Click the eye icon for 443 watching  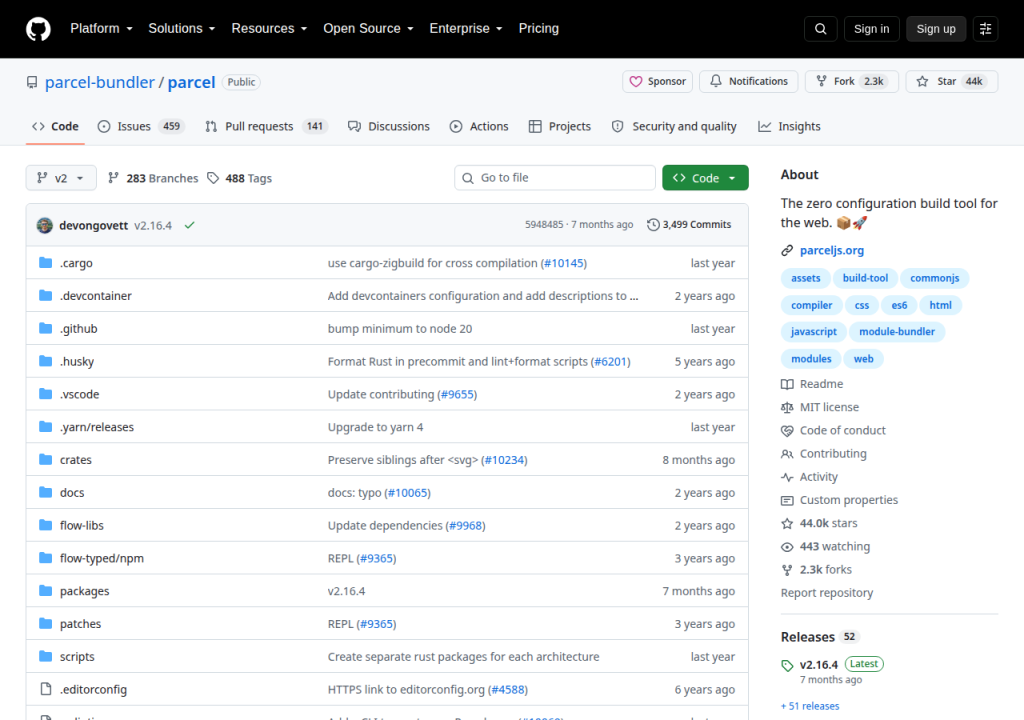coord(787,547)
